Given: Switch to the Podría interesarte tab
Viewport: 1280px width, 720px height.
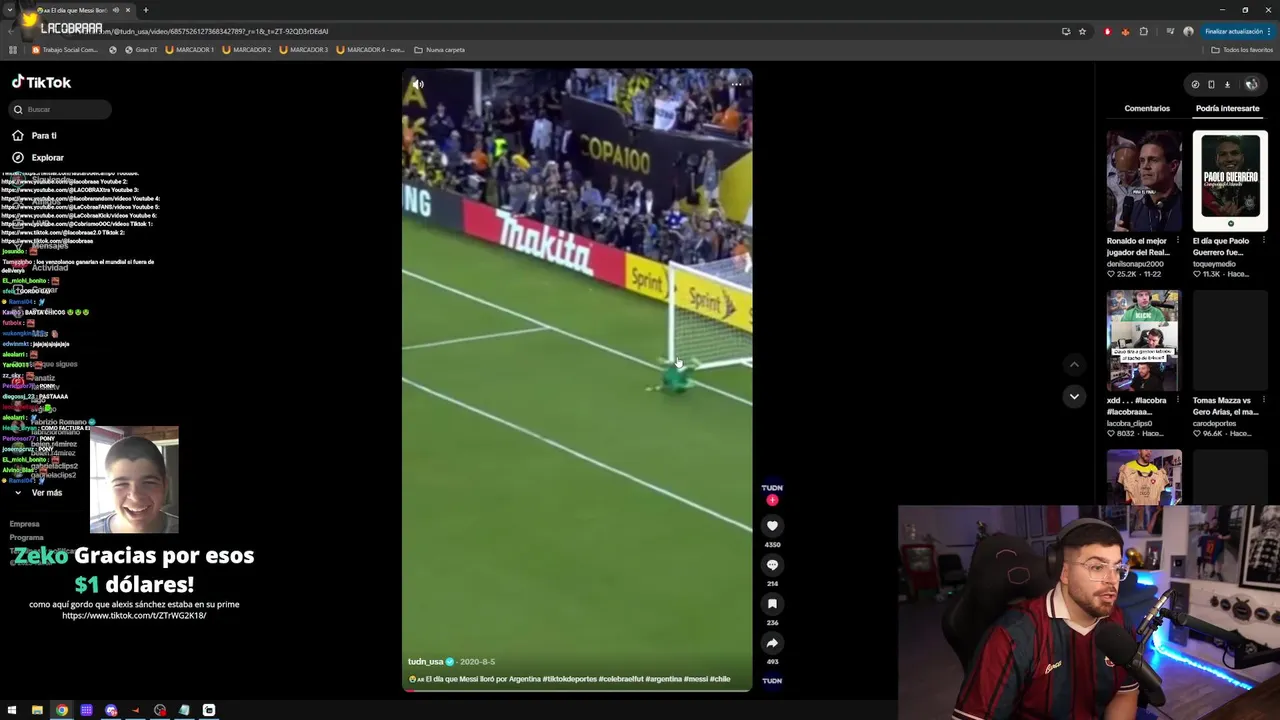Looking at the screenshot, I should click(1227, 108).
